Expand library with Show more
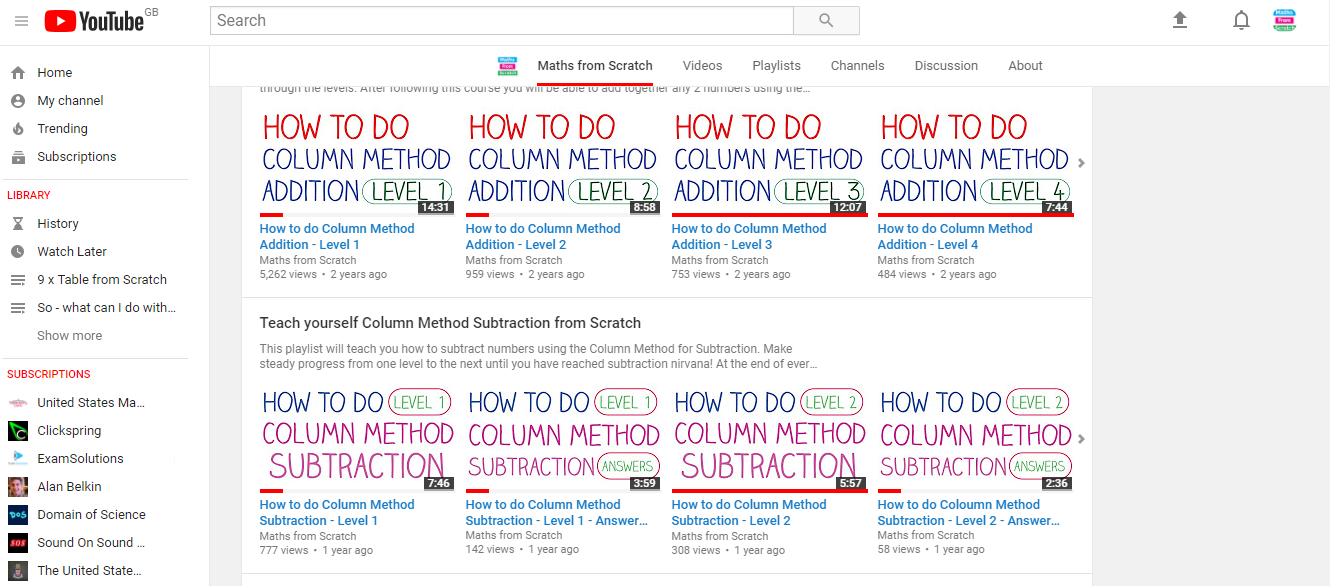 coord(69,336)
